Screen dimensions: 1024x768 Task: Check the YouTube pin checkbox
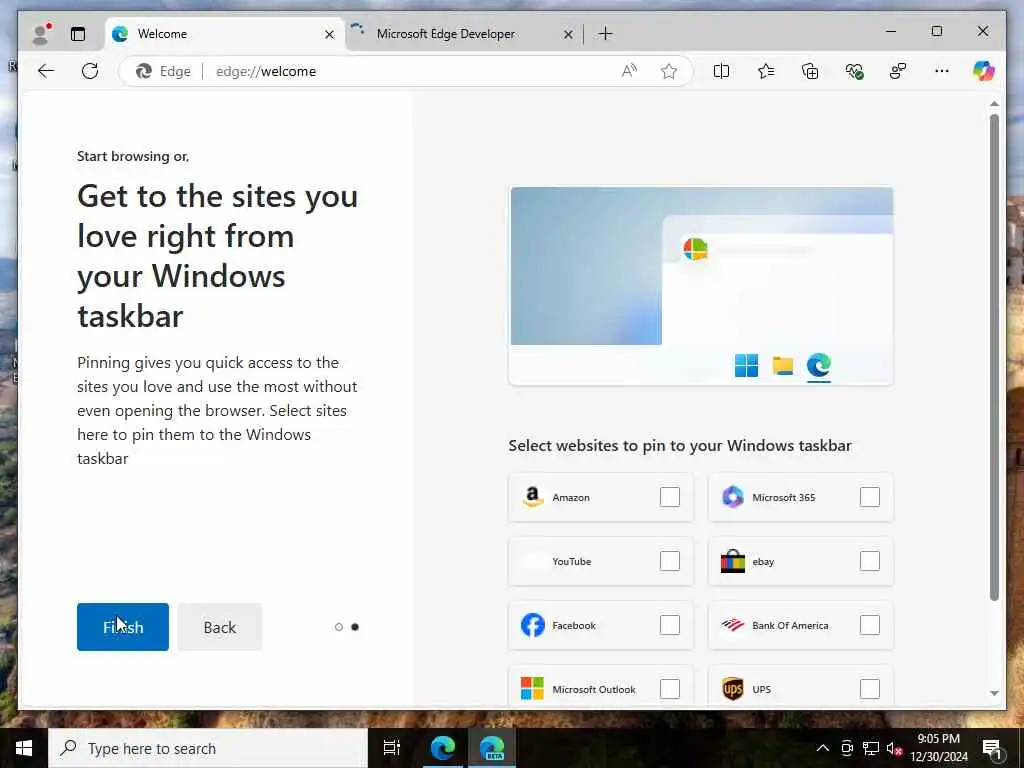point(669,561)
